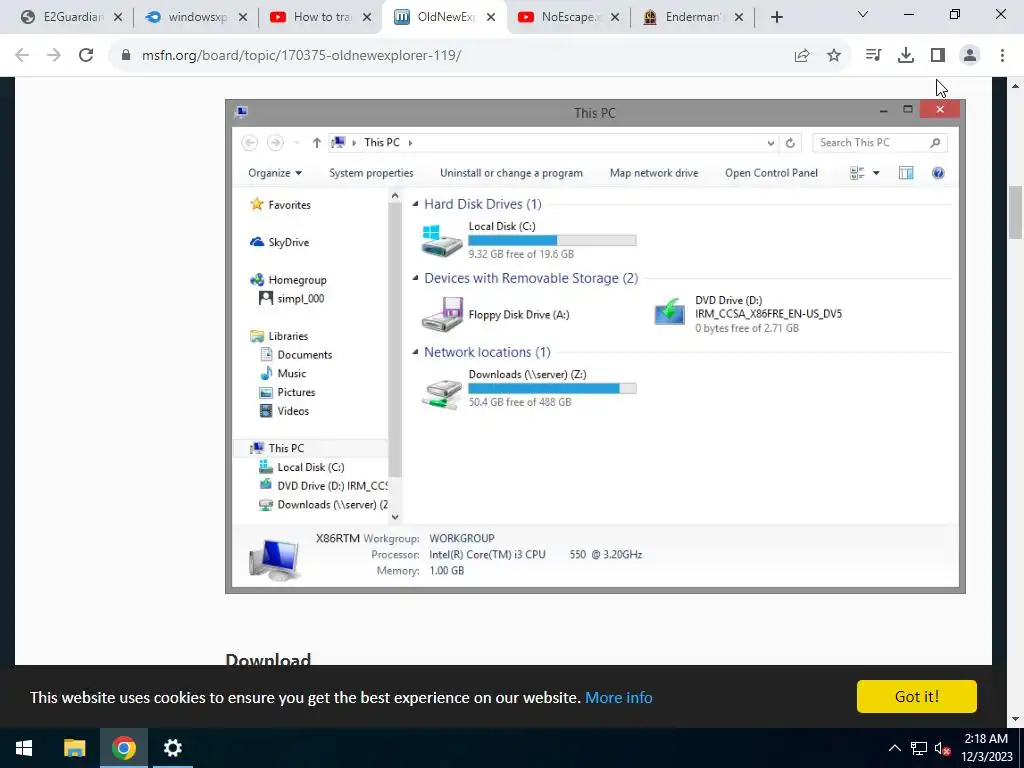
Task: Open a new browser tab
Action: pos(776,18)
